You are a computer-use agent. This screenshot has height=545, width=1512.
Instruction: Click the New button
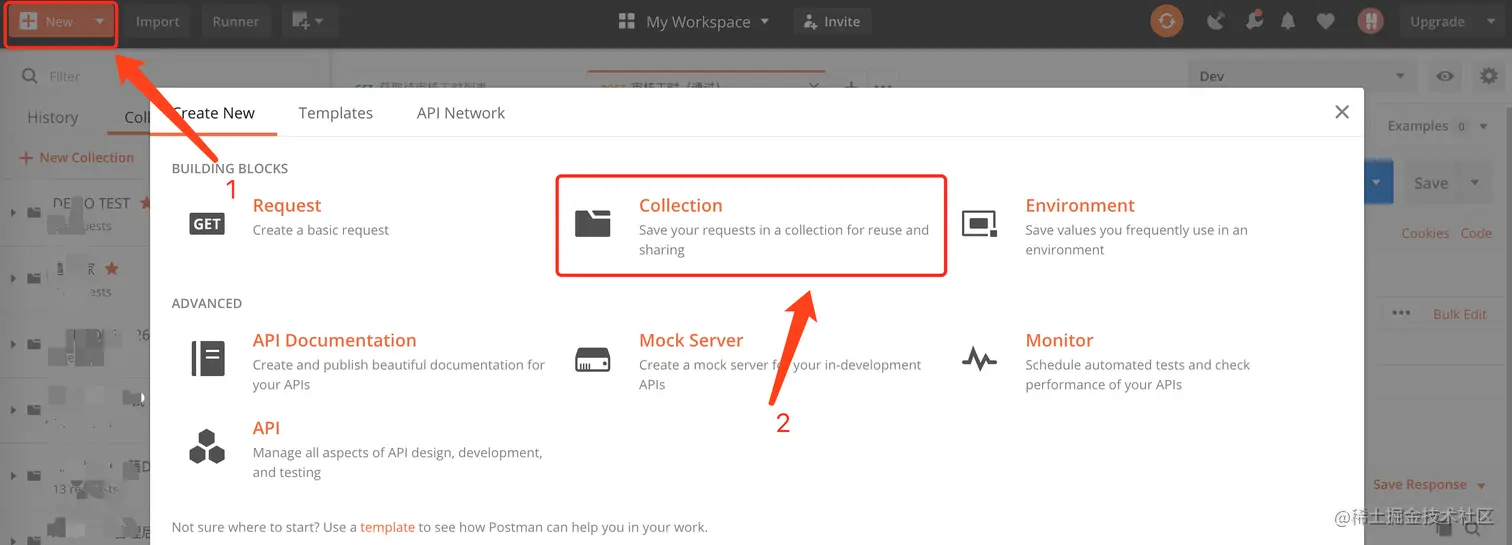[60, 22]
